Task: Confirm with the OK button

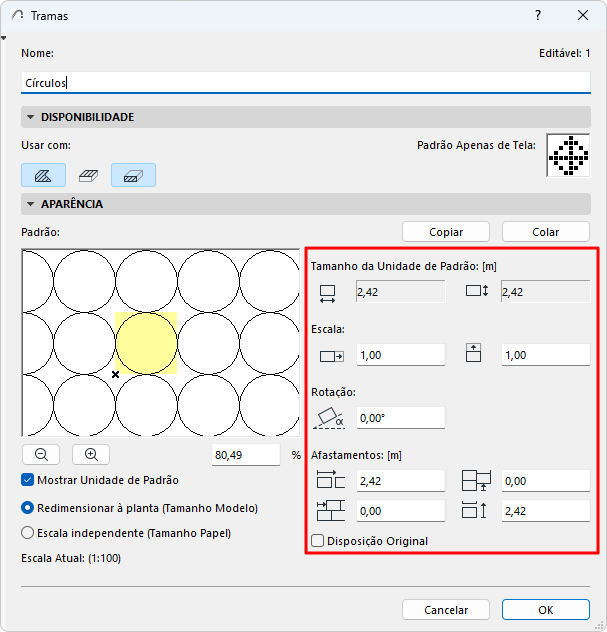Action: coord(546,609)
